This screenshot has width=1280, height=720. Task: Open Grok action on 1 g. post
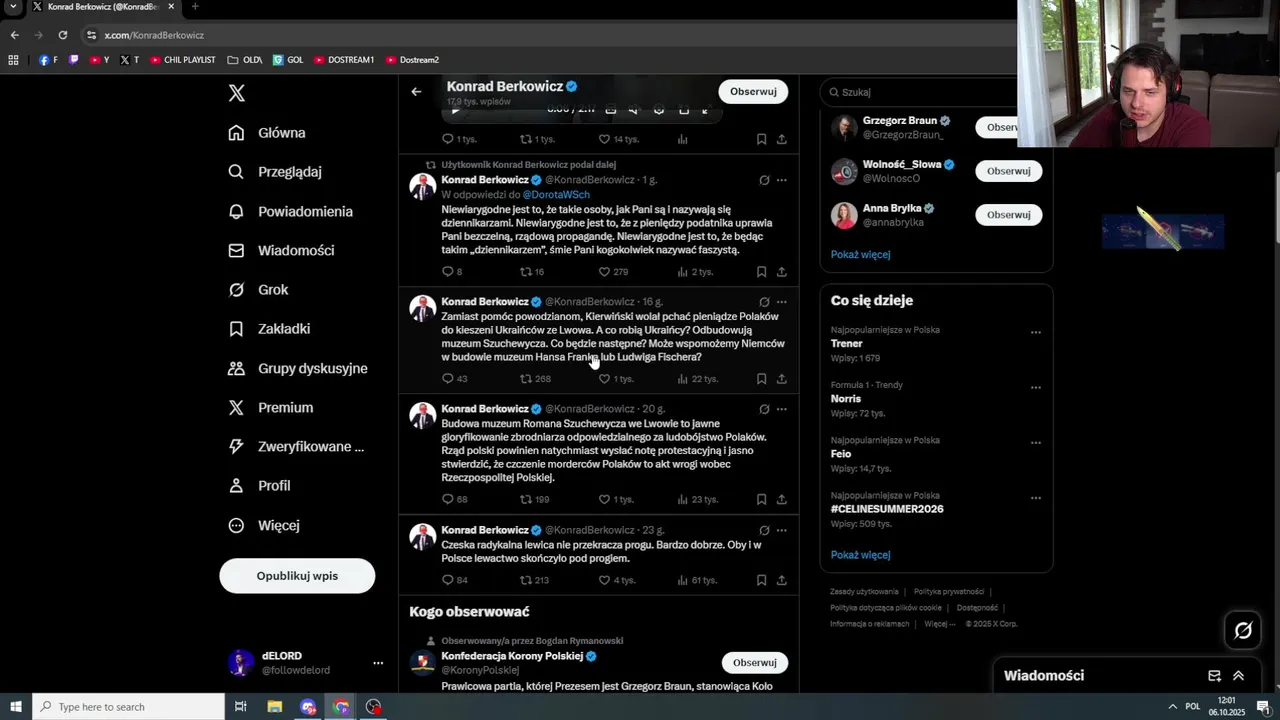[x=764, y=180]
